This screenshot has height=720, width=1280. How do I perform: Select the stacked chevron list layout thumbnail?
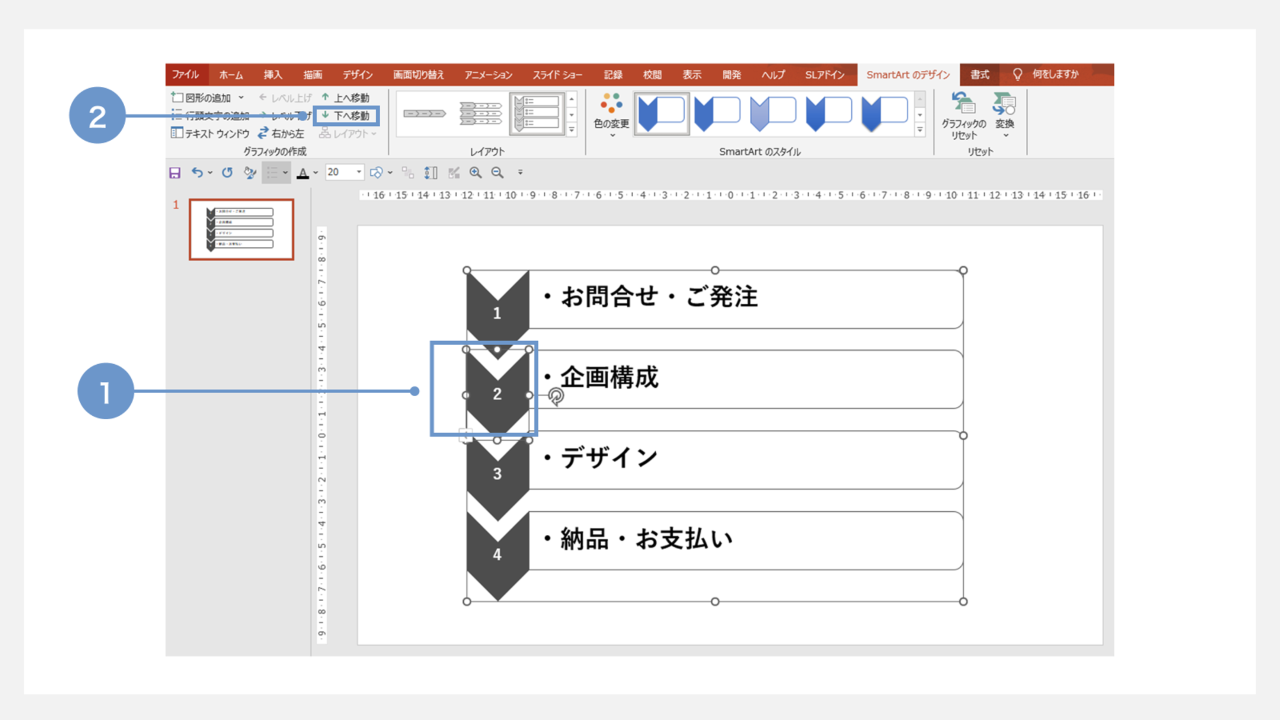click(x=480, y=114)
